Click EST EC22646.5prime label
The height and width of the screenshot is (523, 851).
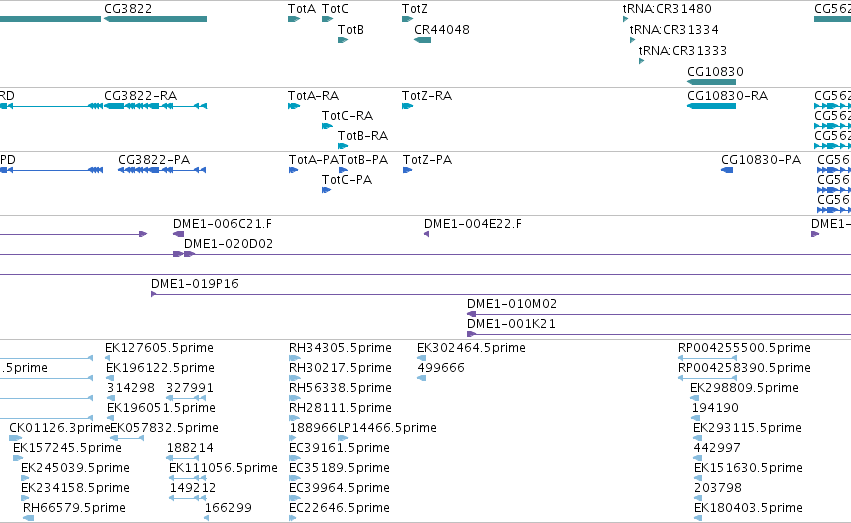click(x=340, y=508)
